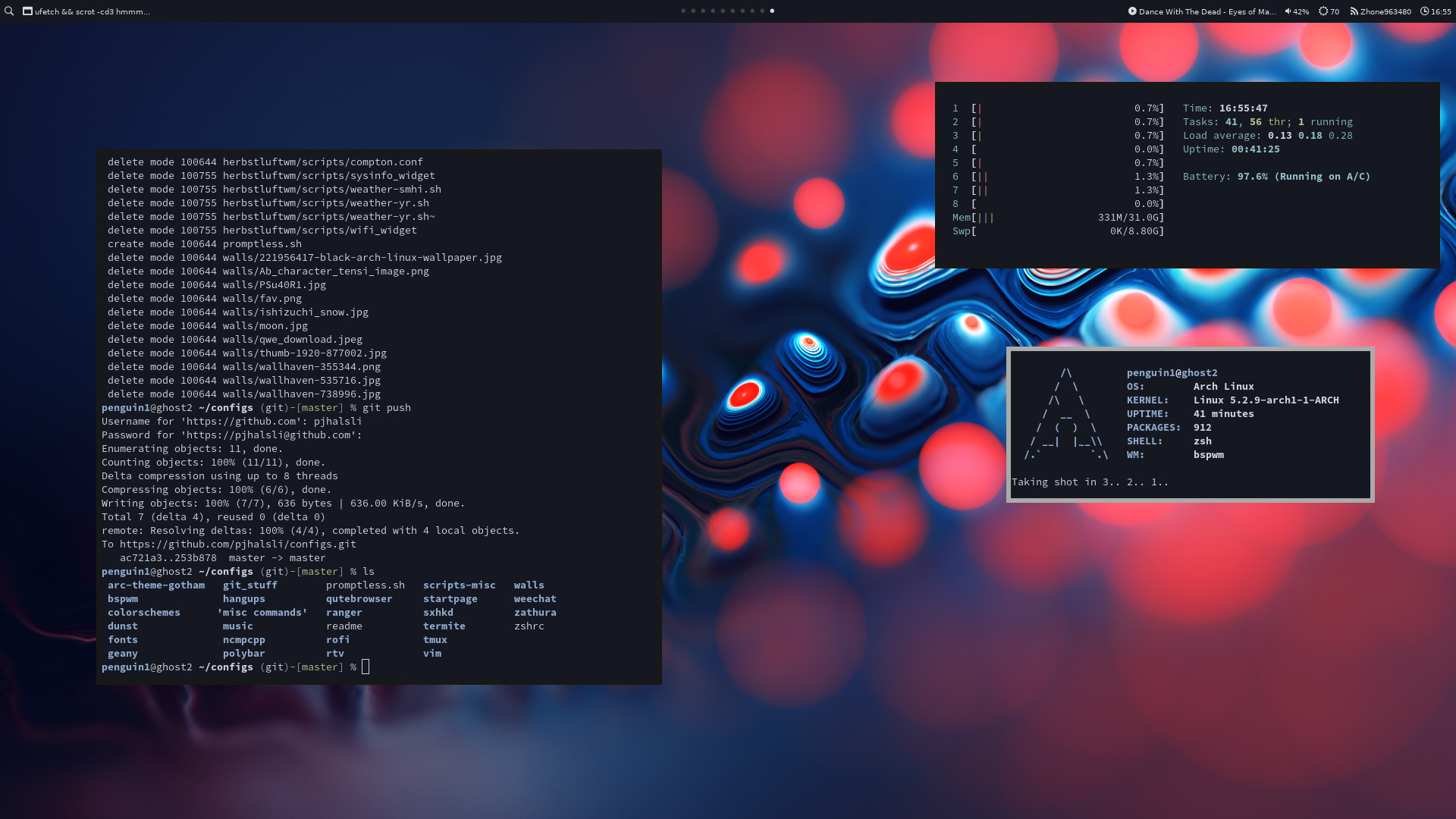Screen dimensions: 1456x819
Task: Click the 'scripts-misc' directory name
Action: [460, 585]
